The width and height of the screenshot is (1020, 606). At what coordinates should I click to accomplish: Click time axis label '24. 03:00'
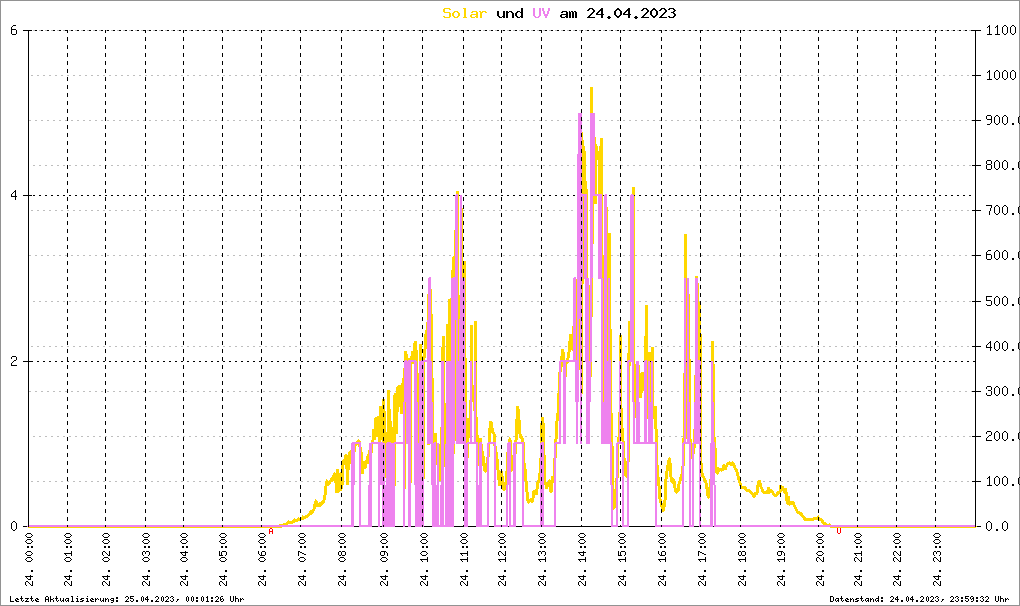click(x=146, y=560)
